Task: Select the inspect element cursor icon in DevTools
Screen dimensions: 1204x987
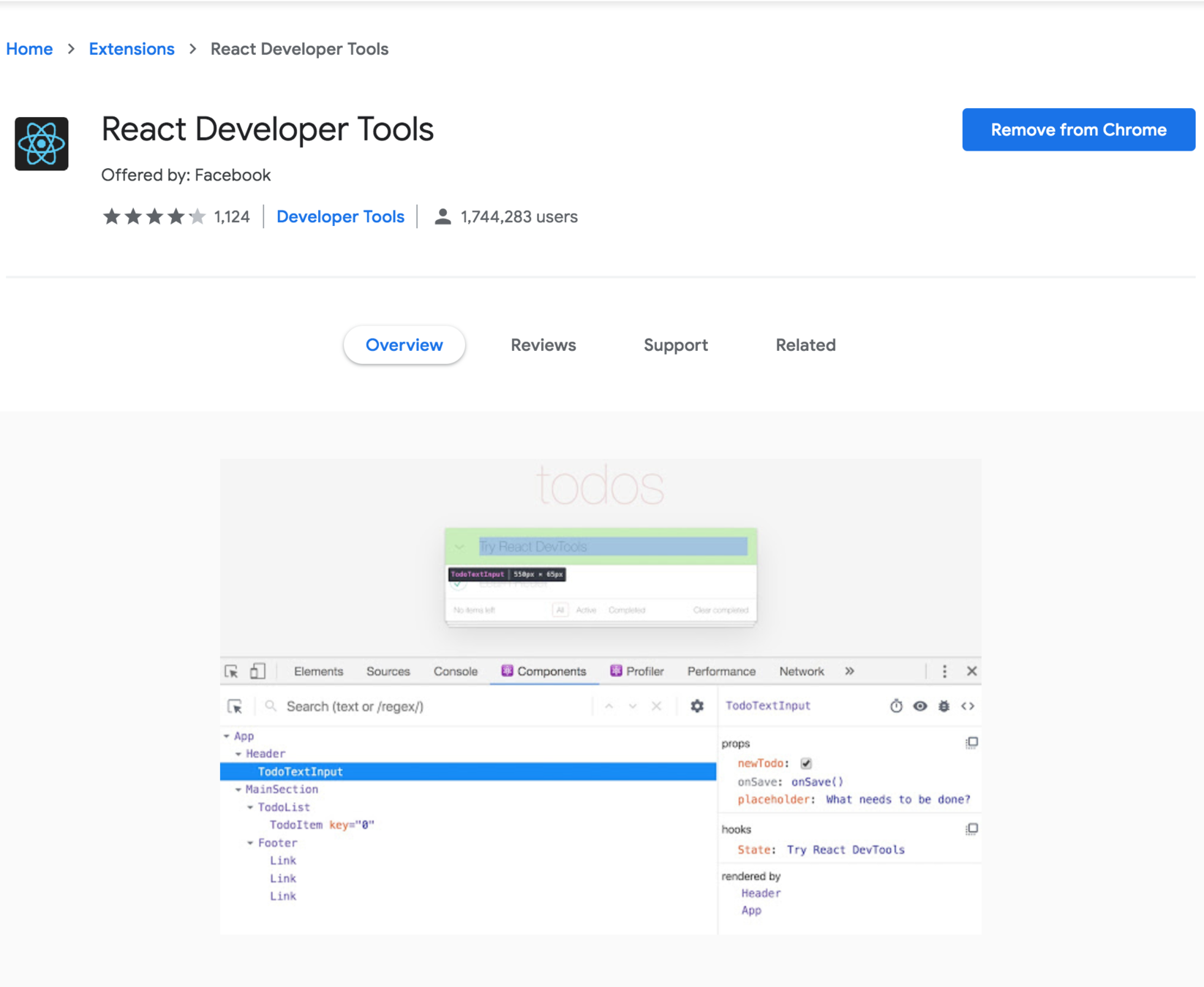Action: coord(232,671)
